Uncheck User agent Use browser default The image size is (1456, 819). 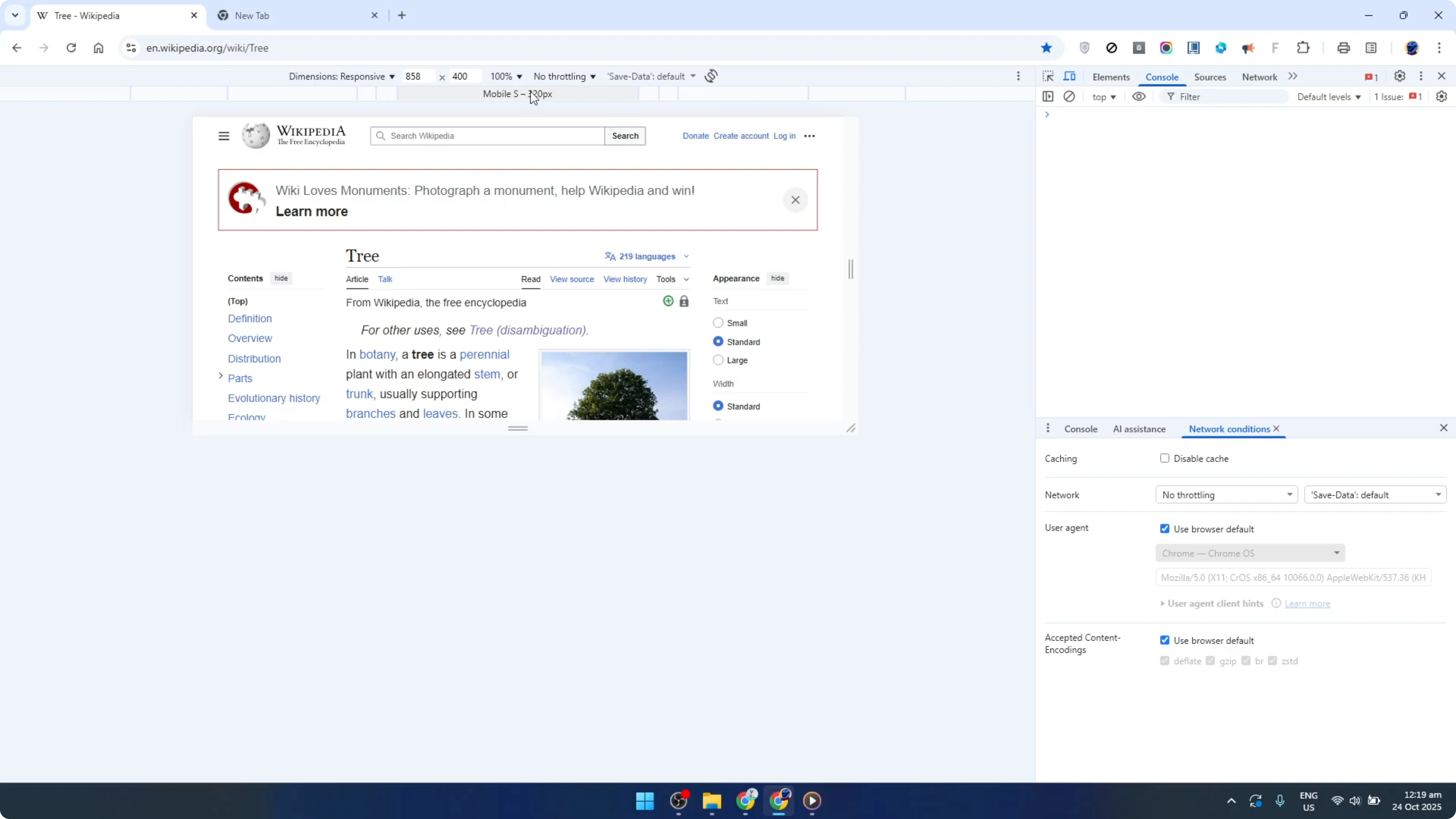(1164, 529)
